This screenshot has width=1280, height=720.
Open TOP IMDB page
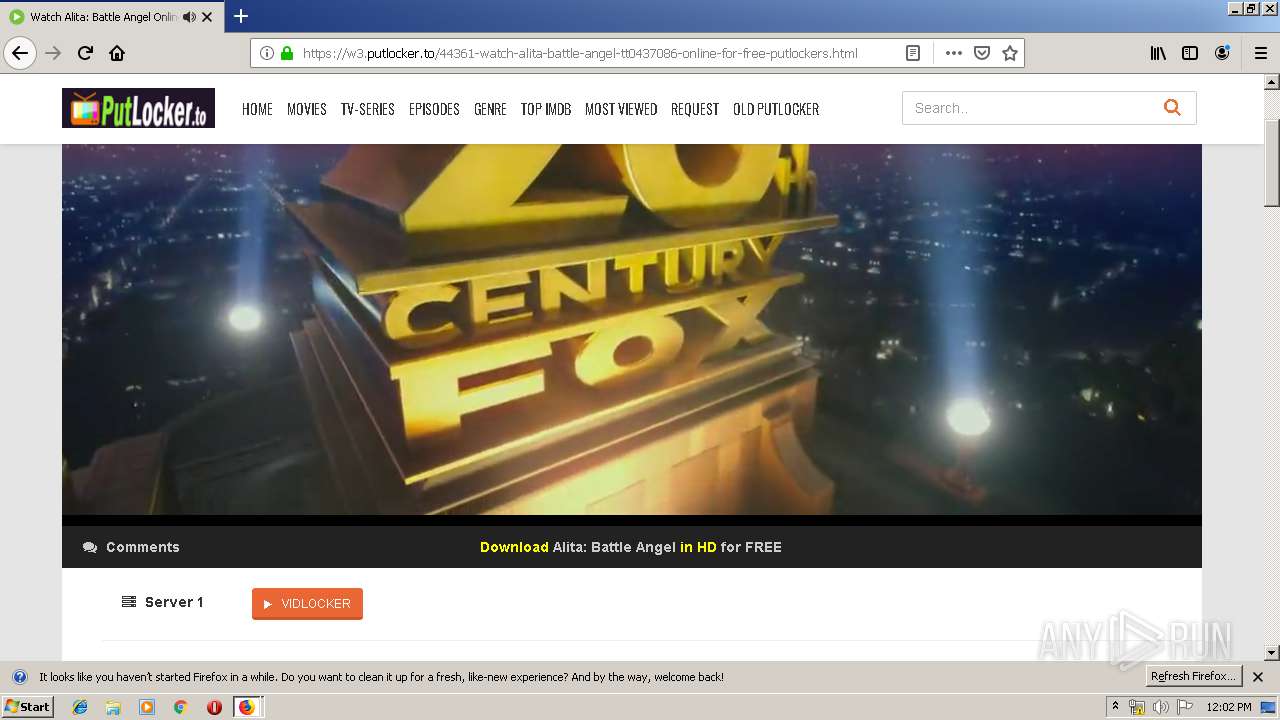click(546, 109)
